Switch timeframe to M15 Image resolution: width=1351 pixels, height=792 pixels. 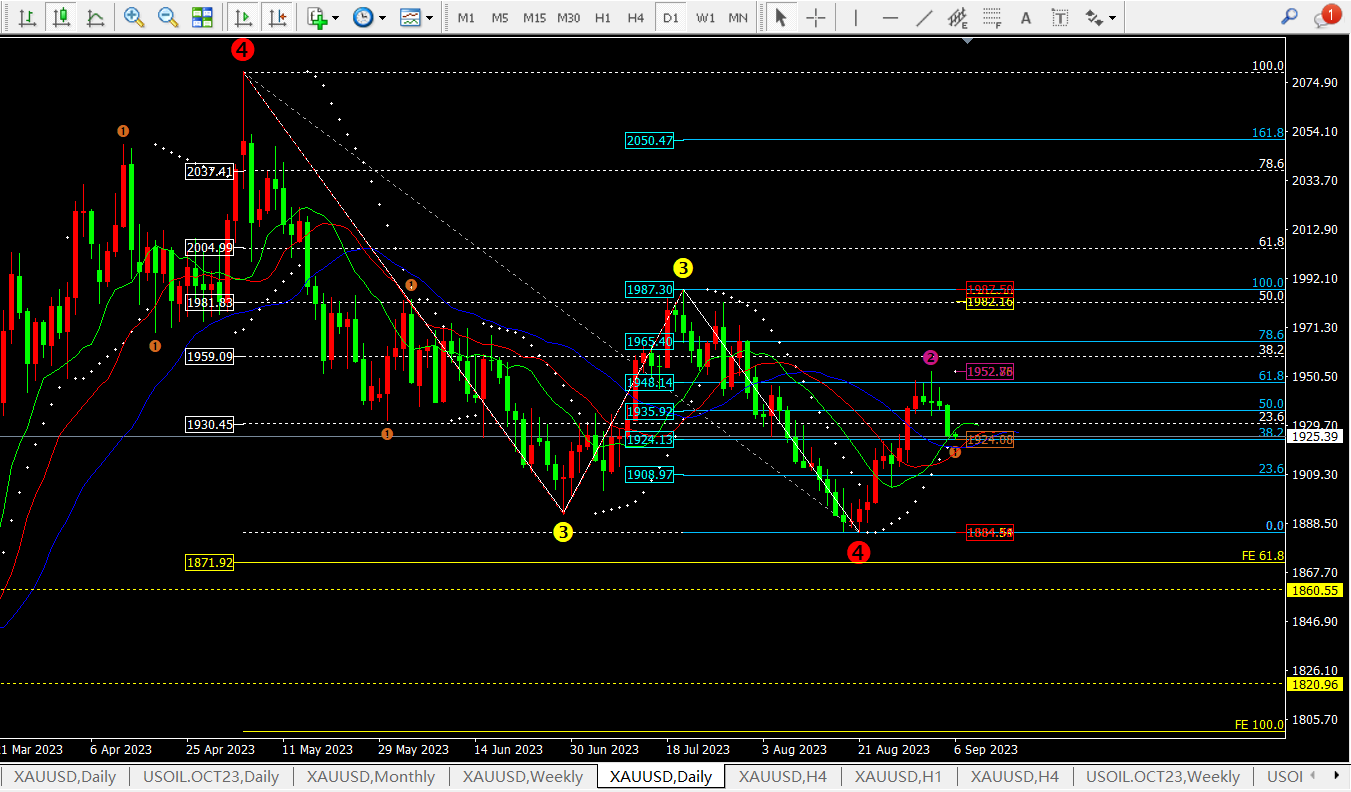pos(534,17)
